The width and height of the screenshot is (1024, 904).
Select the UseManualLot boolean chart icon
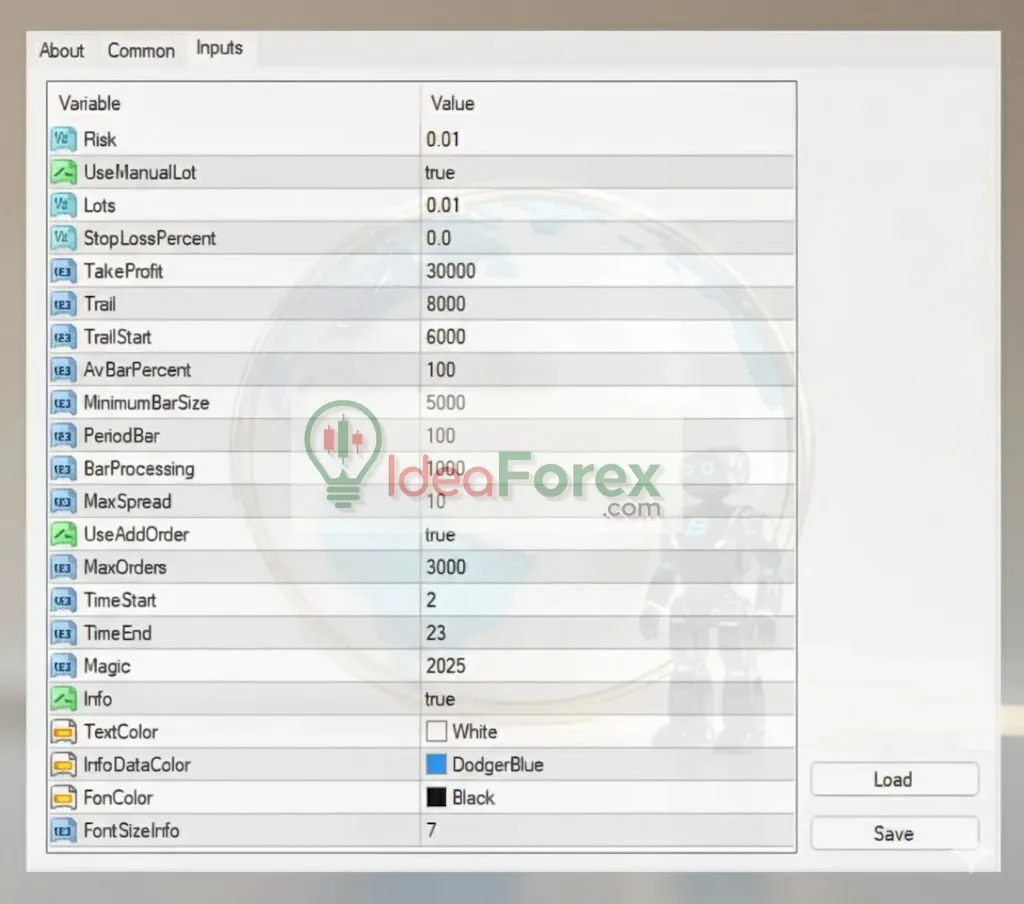point(64,172)
